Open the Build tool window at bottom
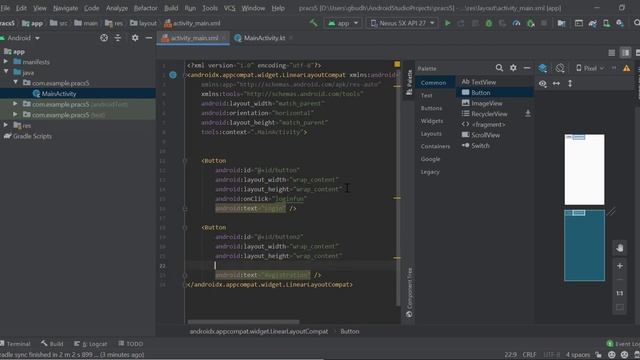Image resolution: width=640 pixels, height=360 pixels. [x=52, y=344]
